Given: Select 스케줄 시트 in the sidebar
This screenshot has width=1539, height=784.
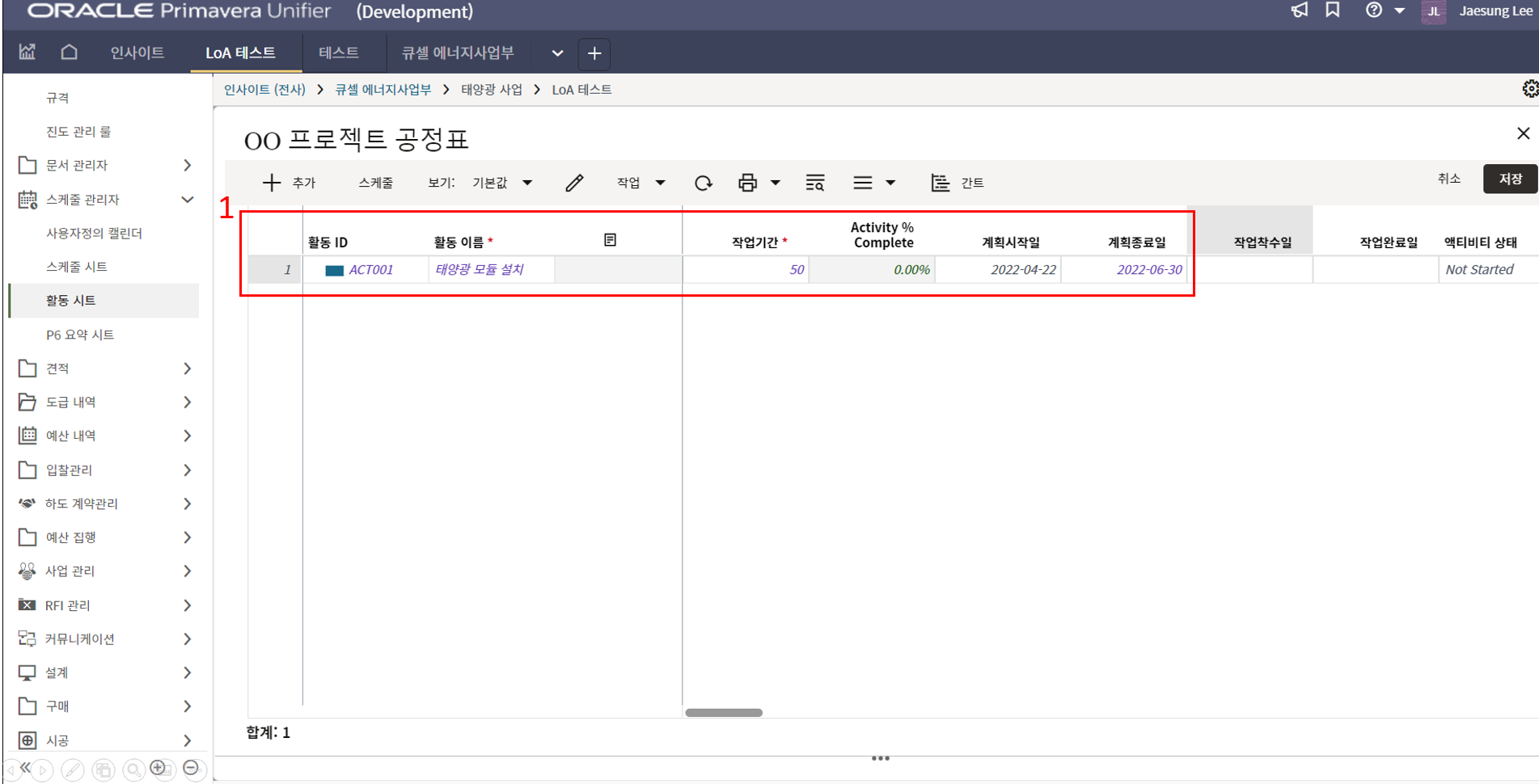Looking at the screenshot, I should coord(77,267).
